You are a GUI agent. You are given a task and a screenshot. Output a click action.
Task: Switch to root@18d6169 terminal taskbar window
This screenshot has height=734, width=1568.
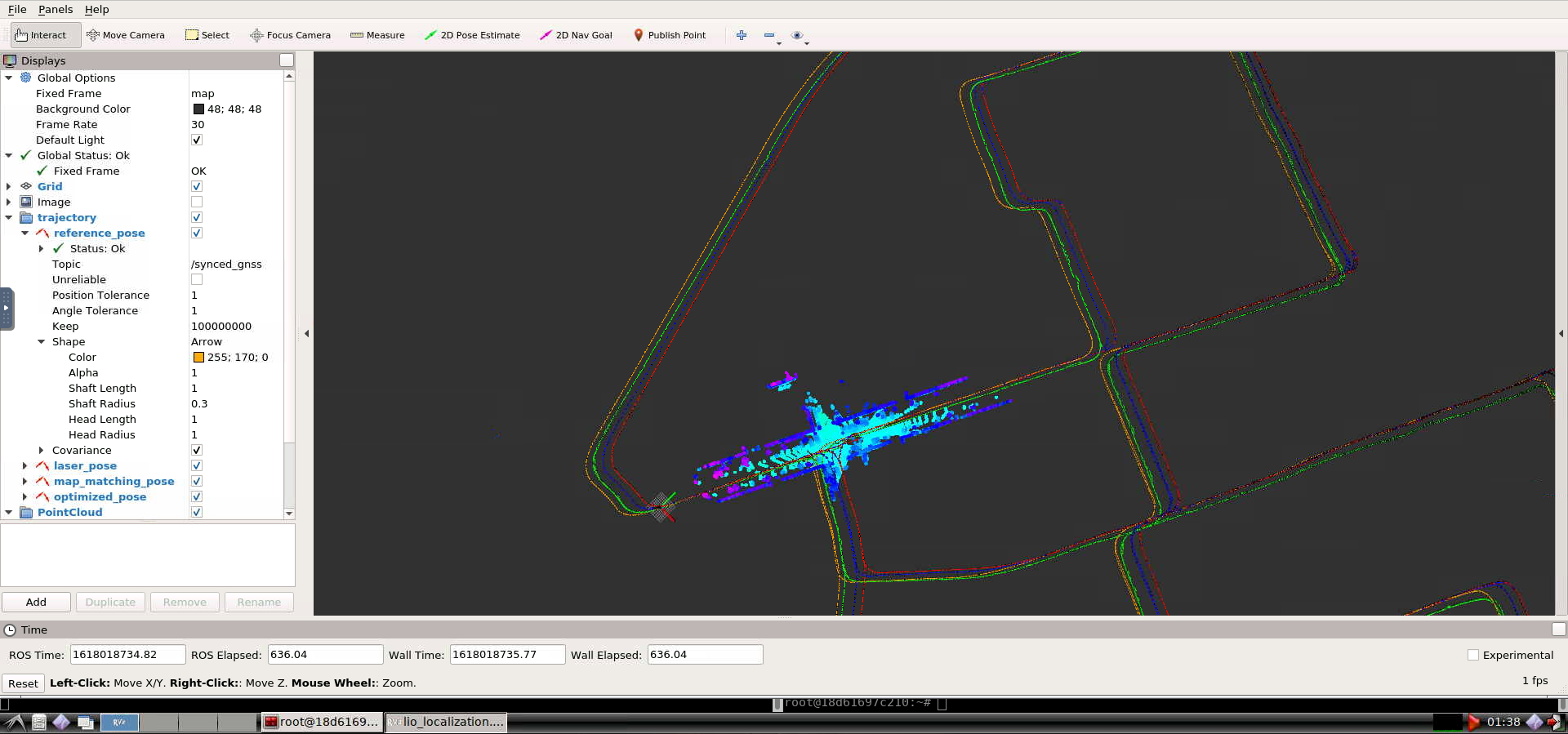coord(321,722)
